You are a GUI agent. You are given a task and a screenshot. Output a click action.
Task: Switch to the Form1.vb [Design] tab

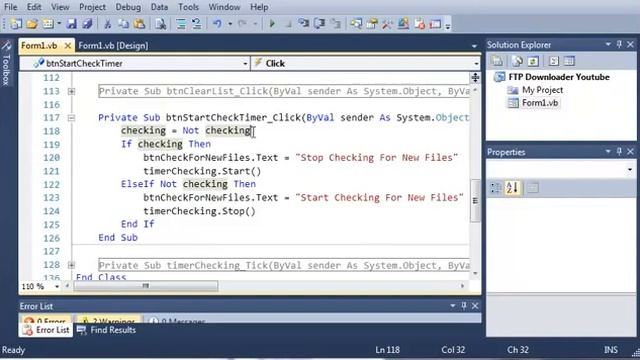click(x=113, y=46)
